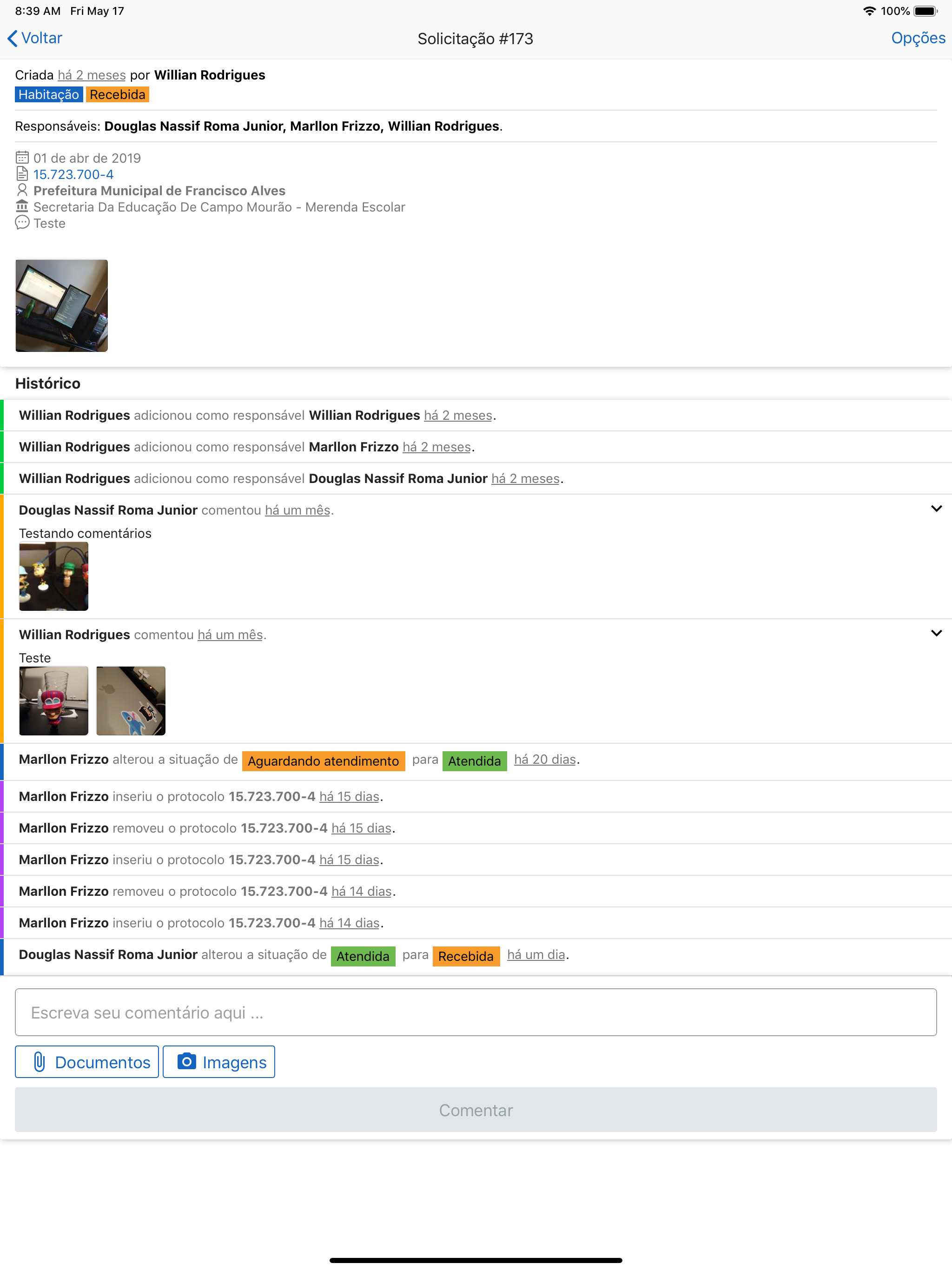Viewport: 952px width, 1270px height.
Task: Open protocol link 15.723.700-4
Action: coord(73,174)
